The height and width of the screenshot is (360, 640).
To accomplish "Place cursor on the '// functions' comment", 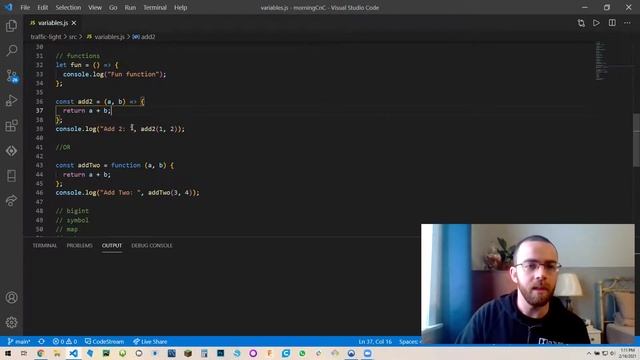I will tap(78, 56).
